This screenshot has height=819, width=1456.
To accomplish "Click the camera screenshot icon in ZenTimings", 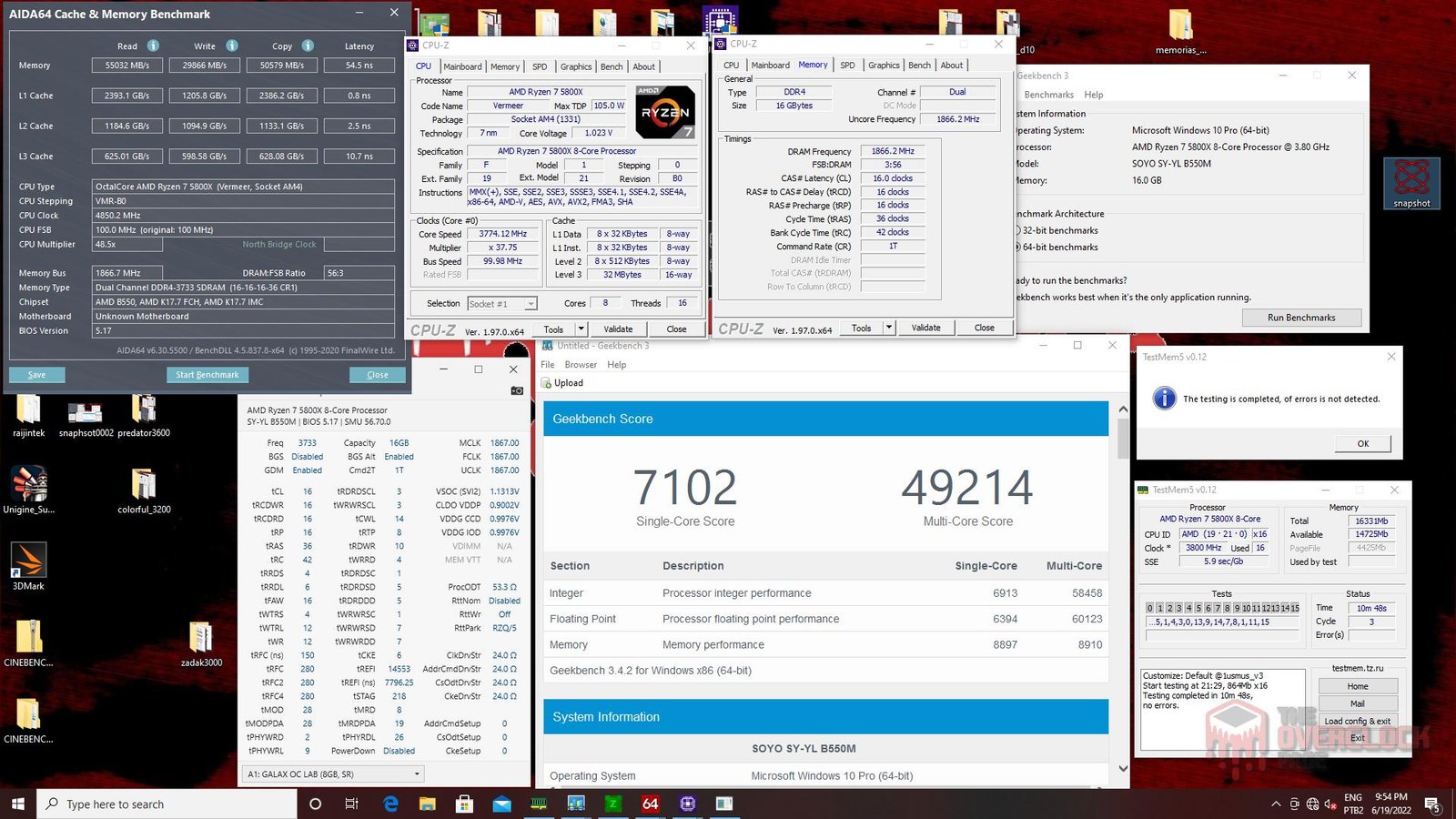I will tap(517, 390).
